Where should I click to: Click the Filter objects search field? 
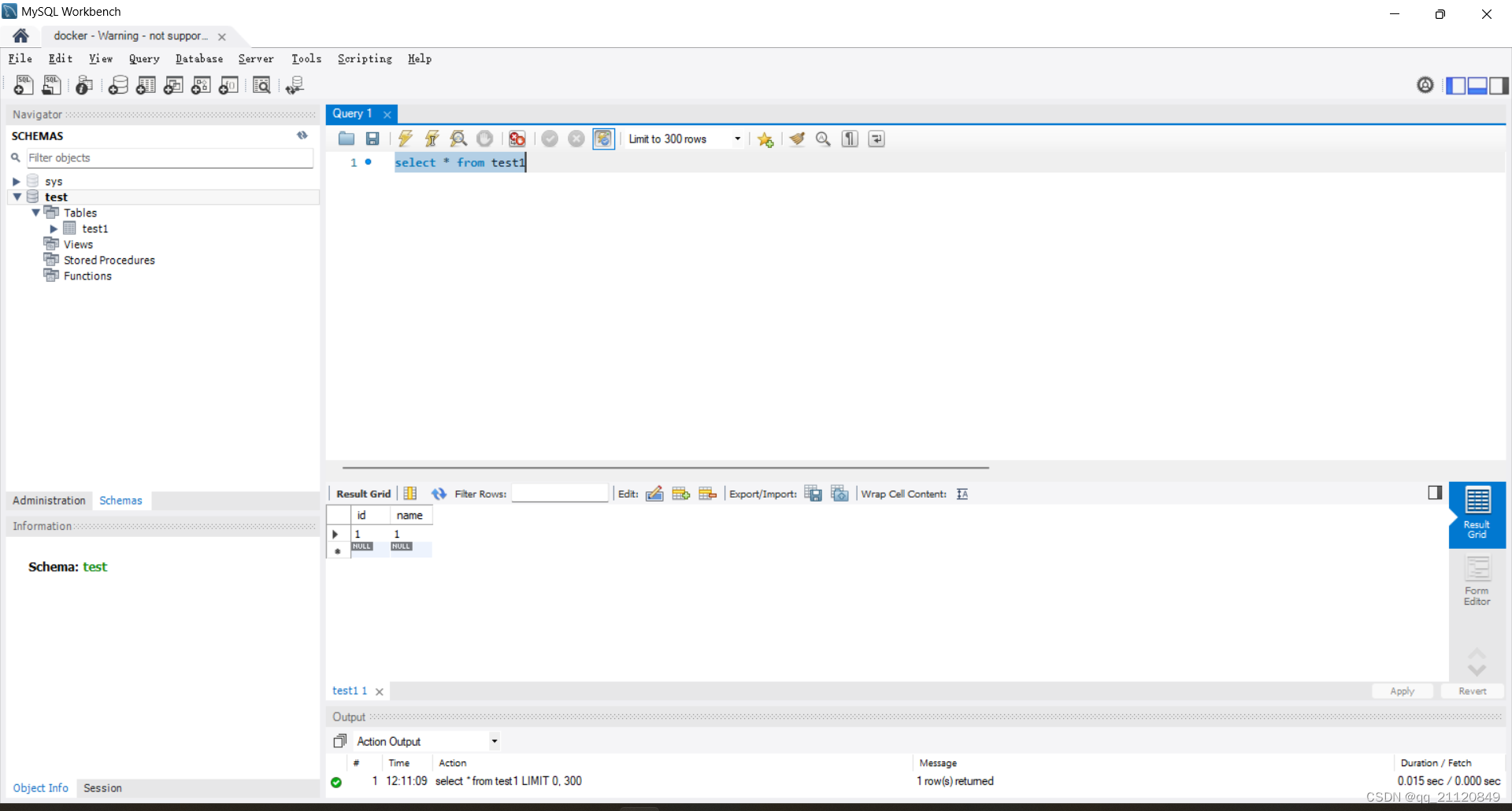(169, 157)
